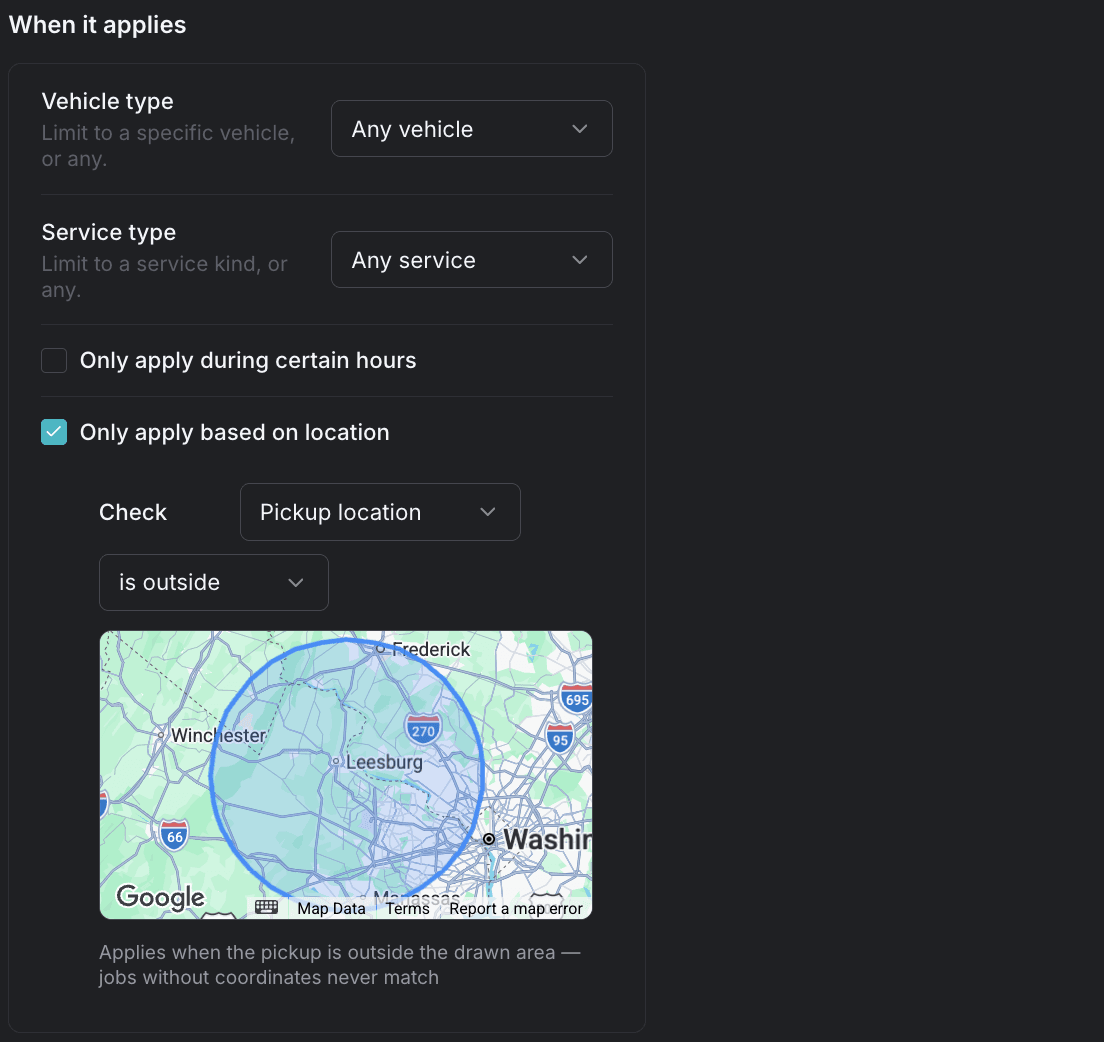1104x1042 pixels.
Task: Click the Google logo on the map
Action: (x=161, y=897)
